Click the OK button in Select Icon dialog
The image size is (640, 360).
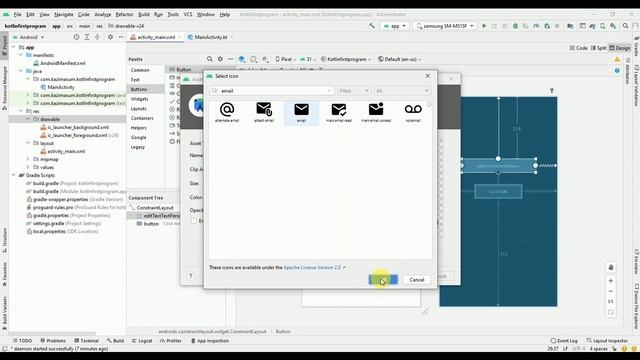click(383, 280)
